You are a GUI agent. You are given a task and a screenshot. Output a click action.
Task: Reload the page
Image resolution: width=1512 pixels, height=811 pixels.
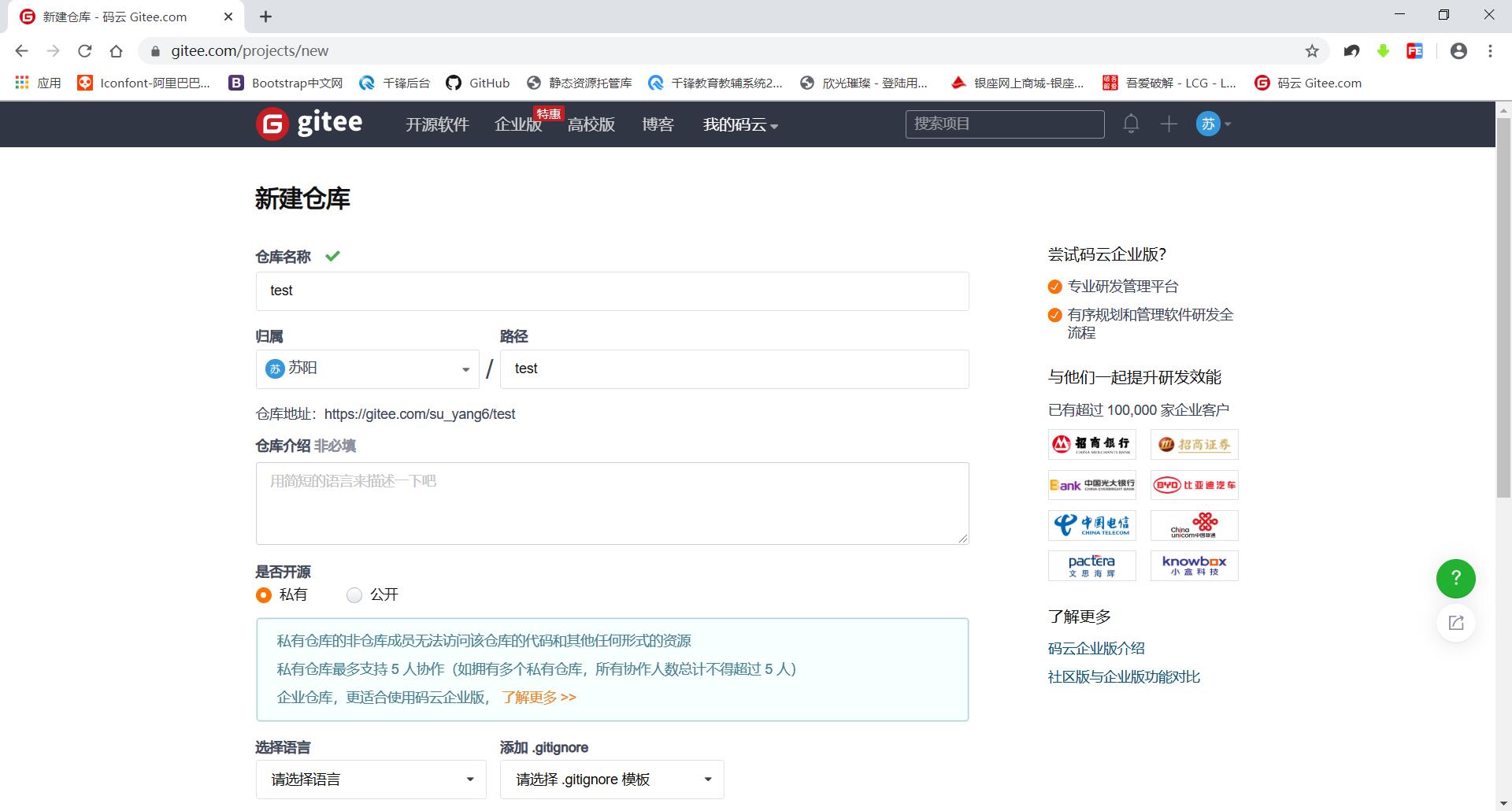pos(84,51)
